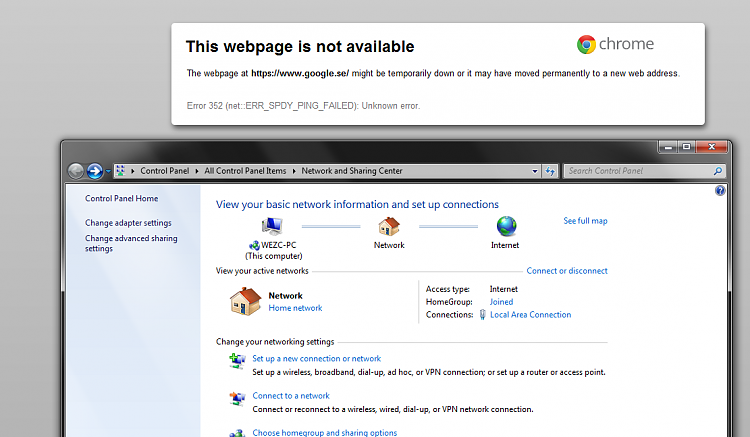Click the WEZC-PC computer icon
Image resolution: width=750 pixels, height=437 pixels.
coord(272,226)
